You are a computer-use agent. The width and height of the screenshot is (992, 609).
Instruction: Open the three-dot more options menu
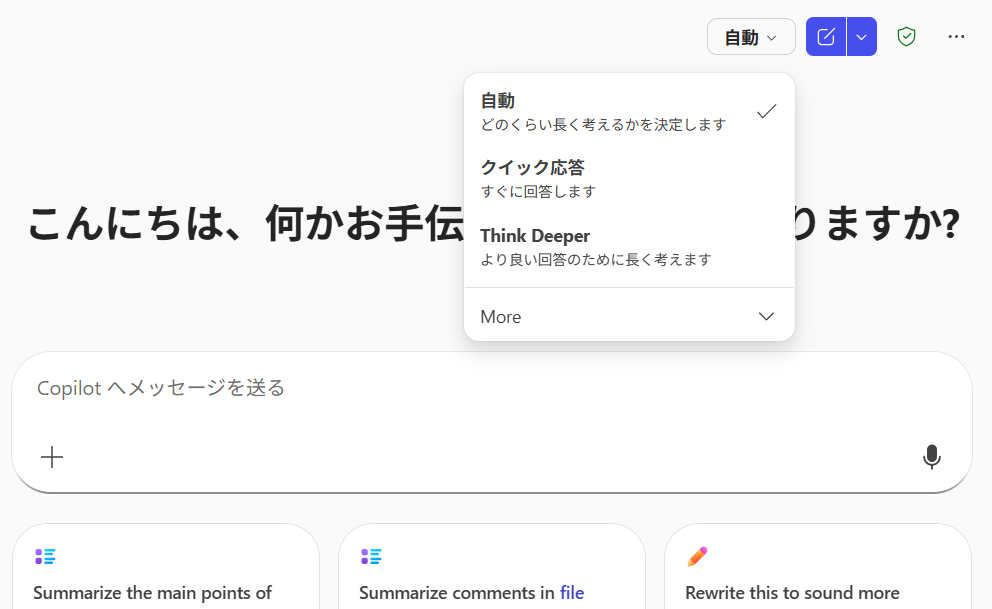point(956,37)
